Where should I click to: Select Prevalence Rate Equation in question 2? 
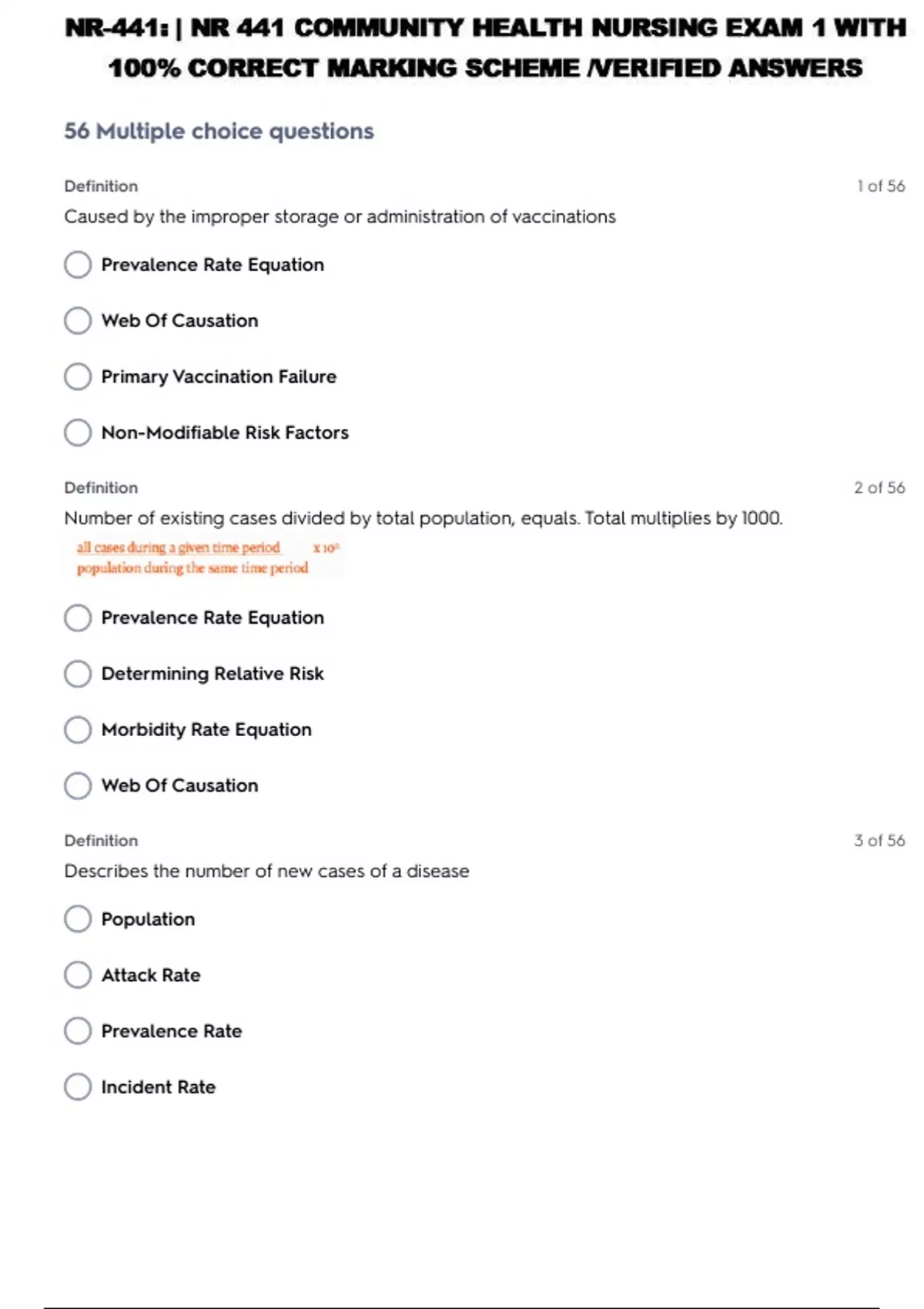(x=78, y=618)
